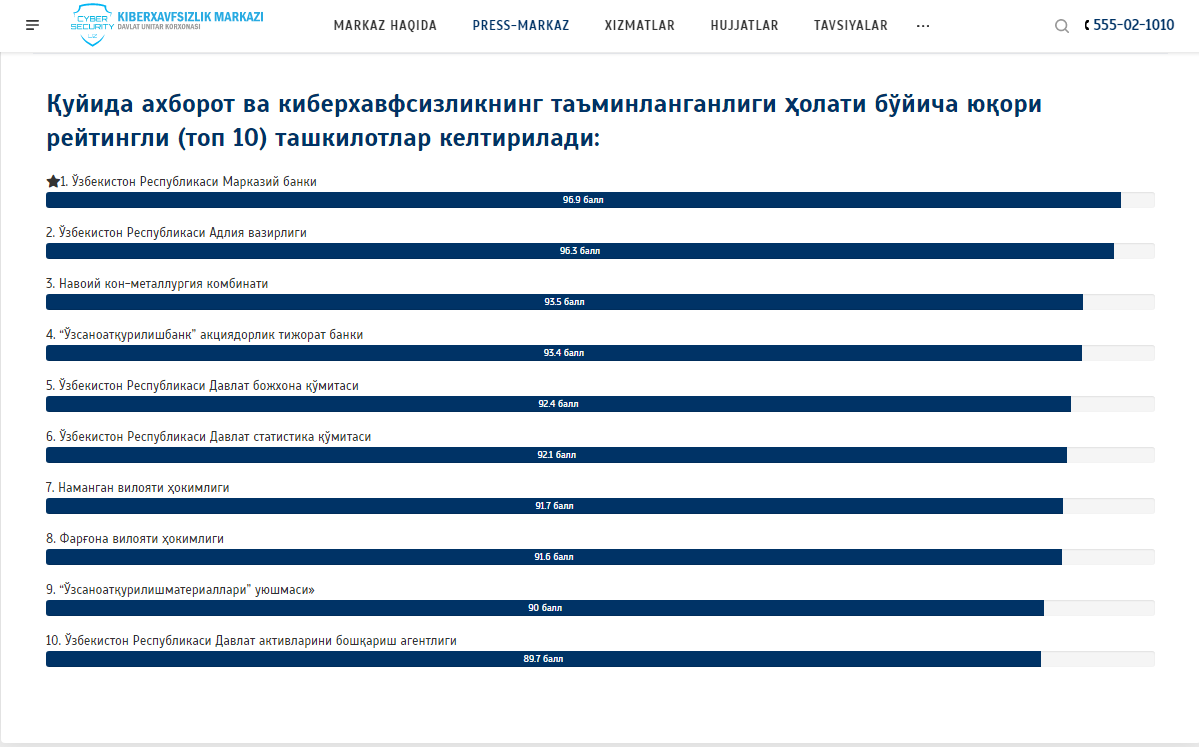This screenshot has height=747, width=1199.
Task: Open the MARKAZ HAQIDA menu
Action: (385, 26)
